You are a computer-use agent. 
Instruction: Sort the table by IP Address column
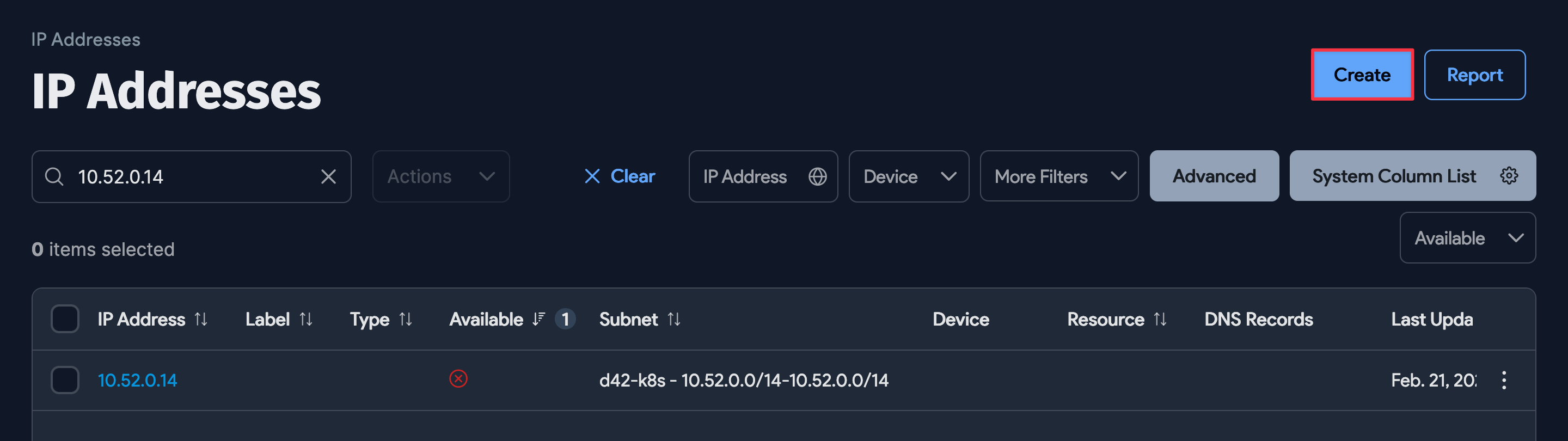[201, 318]
